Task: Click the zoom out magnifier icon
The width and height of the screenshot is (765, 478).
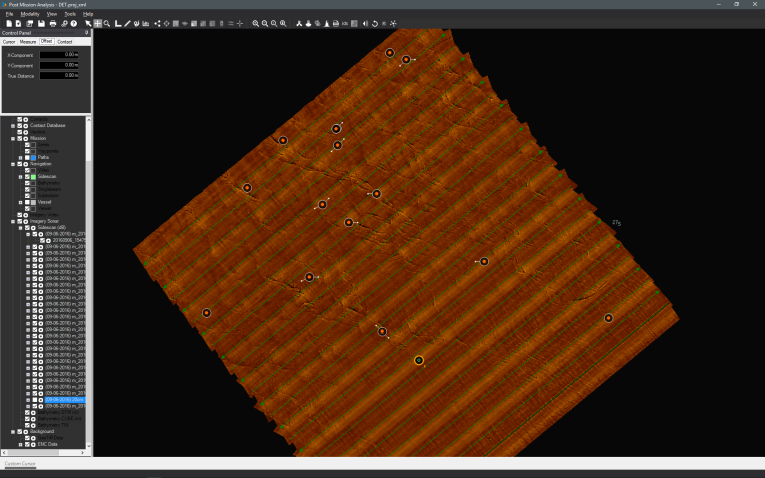Action: [264, 23]
